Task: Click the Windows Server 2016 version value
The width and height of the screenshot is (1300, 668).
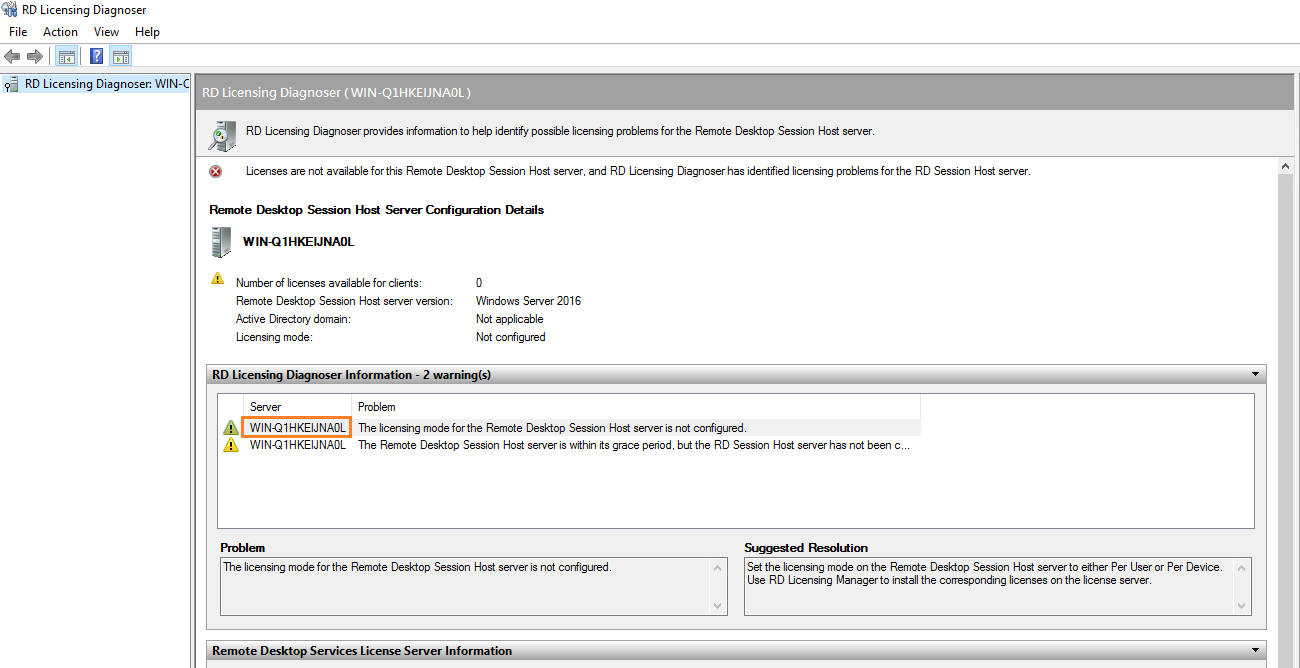Action: pyautogui.click(x=528, y=301)
